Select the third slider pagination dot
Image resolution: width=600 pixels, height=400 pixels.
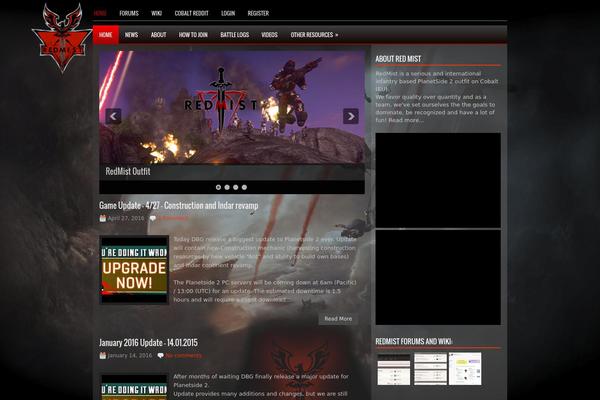[x=236, y=187]
